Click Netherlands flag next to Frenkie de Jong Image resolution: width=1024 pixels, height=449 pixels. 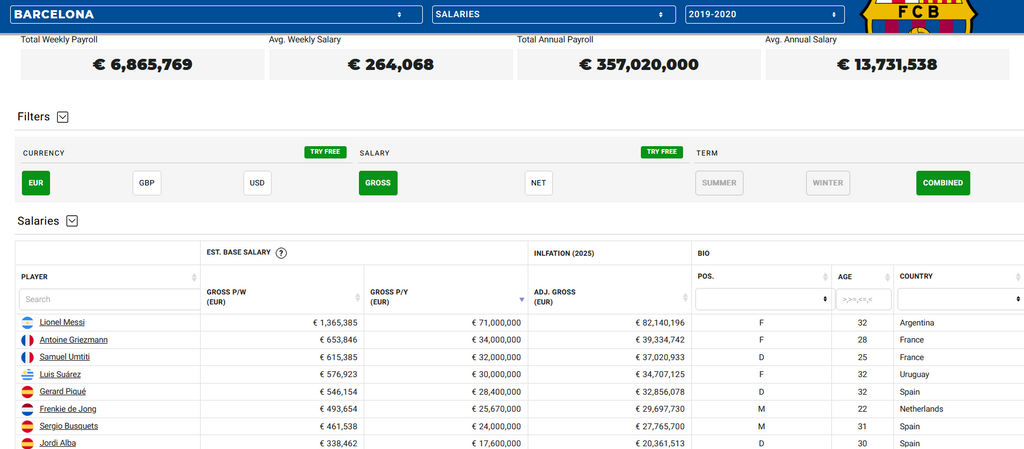point(27,409)
